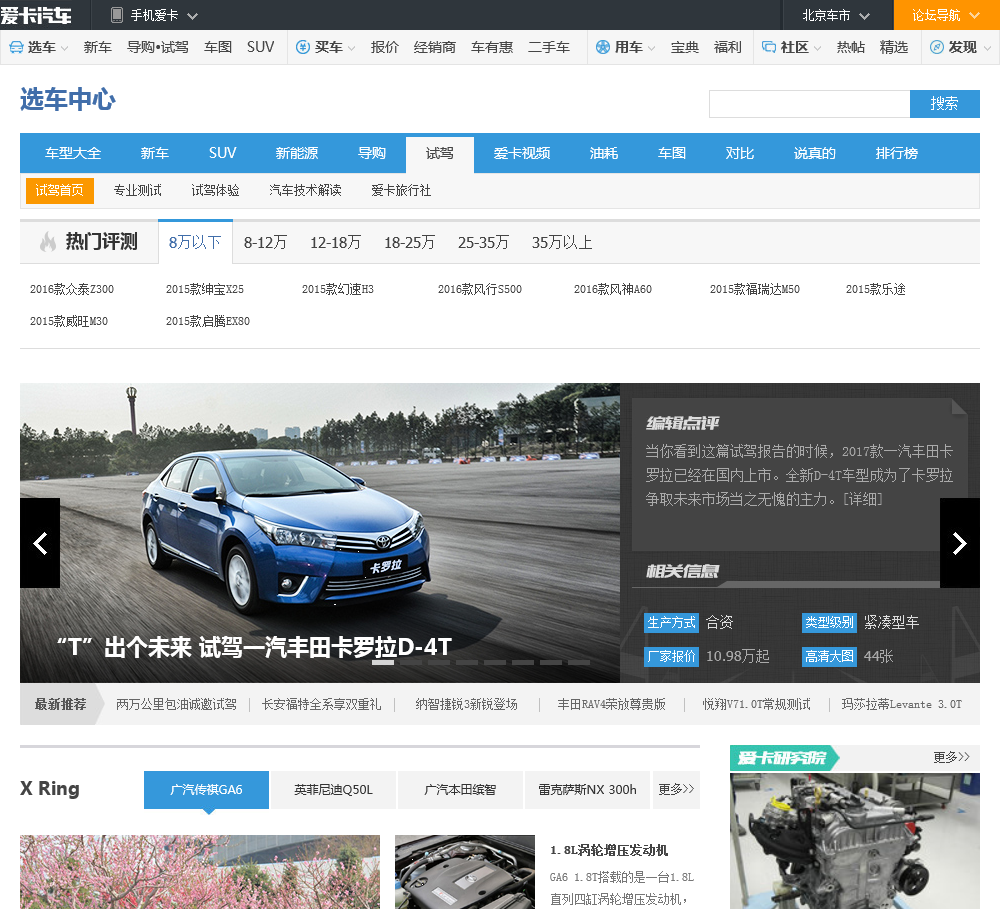1000x909 pixels.
Task: Open the 论坛导航 dropdown
Action: coord(946,15)
